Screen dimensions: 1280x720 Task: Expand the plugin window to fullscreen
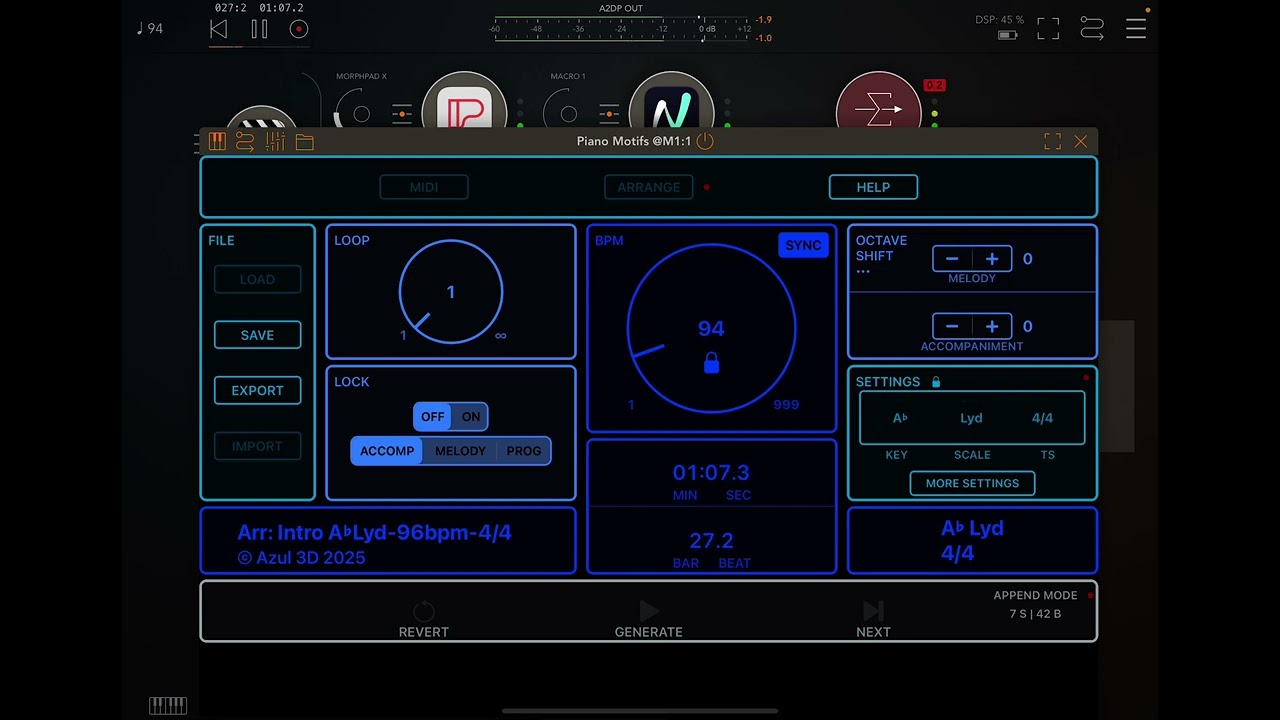(x=1052, y=142)
